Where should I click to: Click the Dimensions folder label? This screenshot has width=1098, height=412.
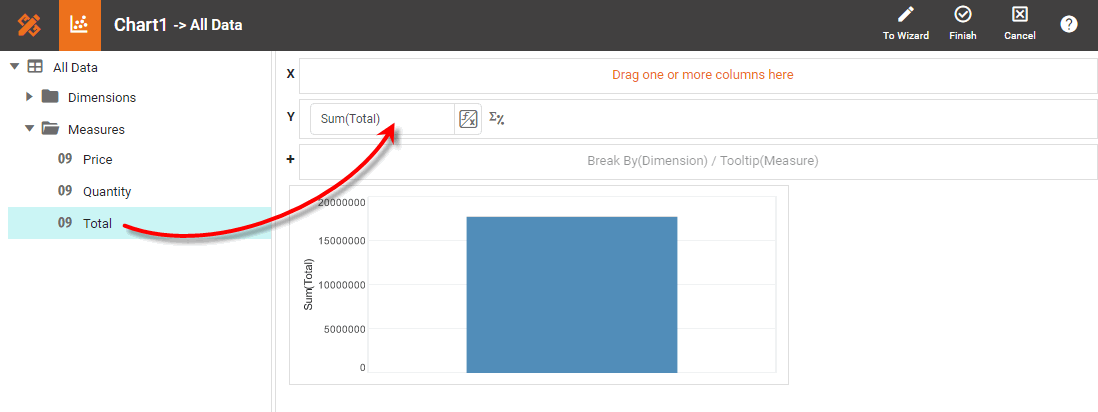[101, 97]
